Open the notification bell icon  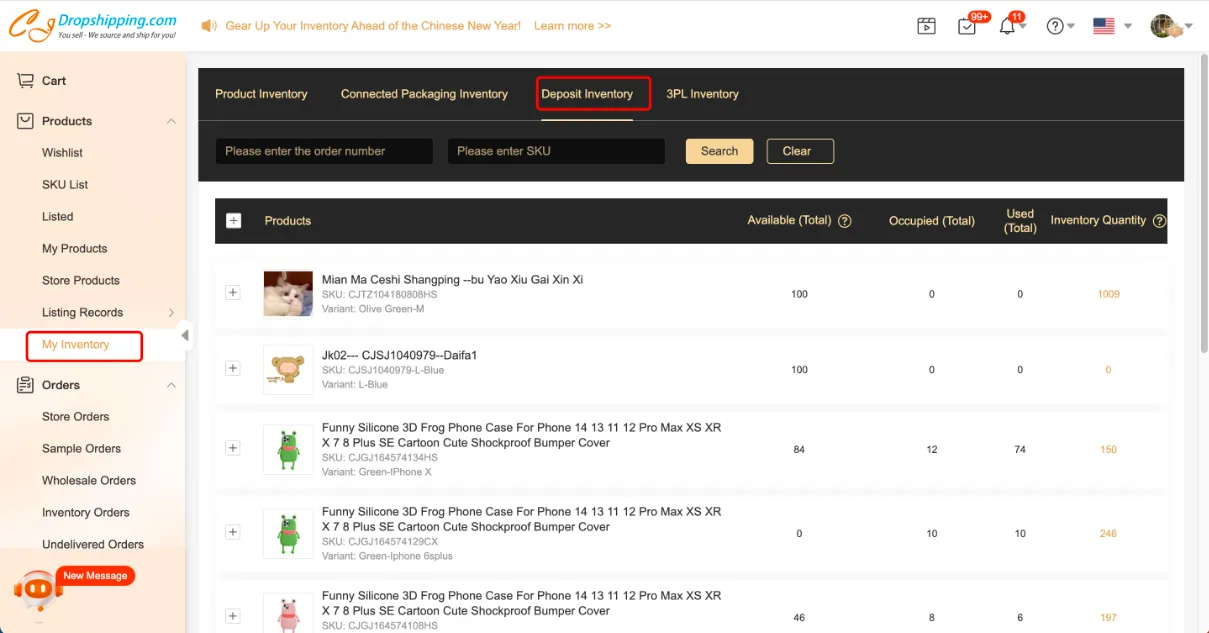pyautogui.click(x=1007, y=27)
